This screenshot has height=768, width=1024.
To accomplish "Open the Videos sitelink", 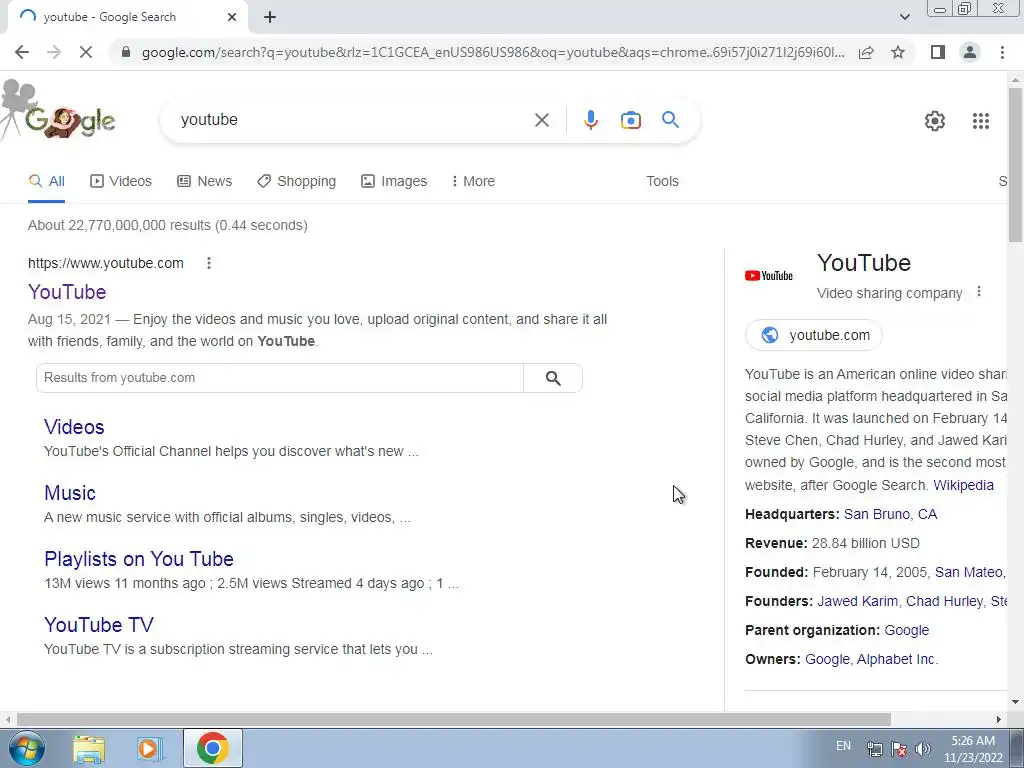I will point(74,427).
